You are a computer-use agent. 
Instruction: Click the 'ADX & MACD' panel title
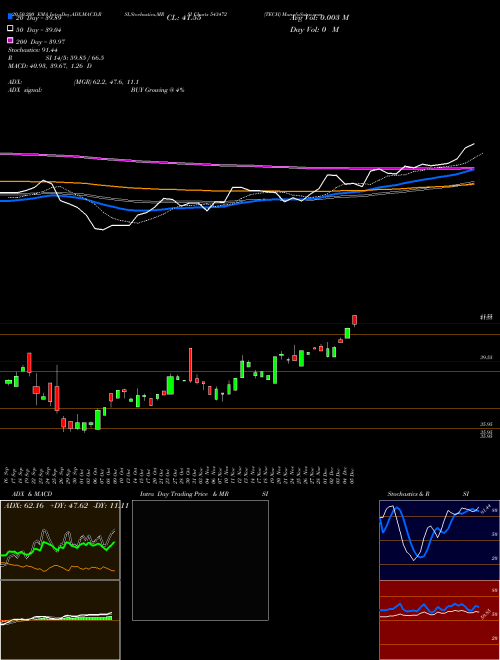32,494
